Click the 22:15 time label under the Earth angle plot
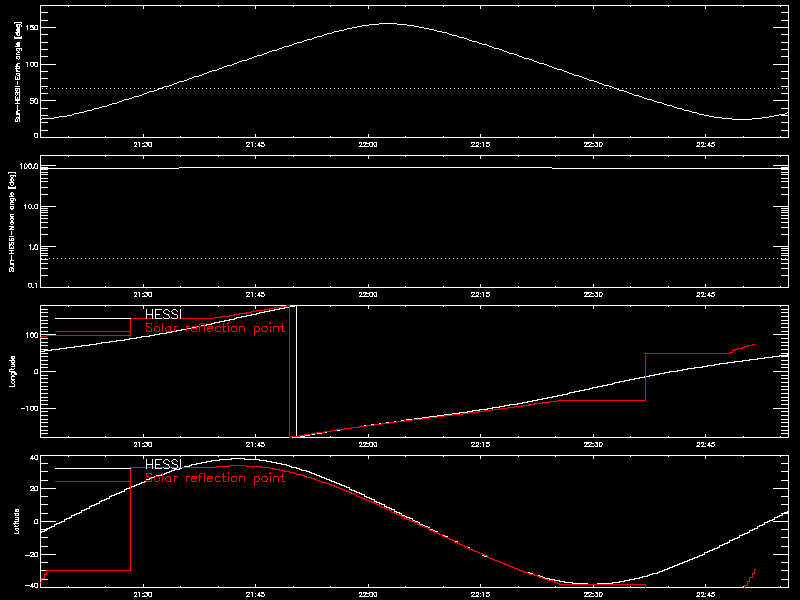Image resolution: width=800 pixels, height=600 pixels. pos(480,145)
